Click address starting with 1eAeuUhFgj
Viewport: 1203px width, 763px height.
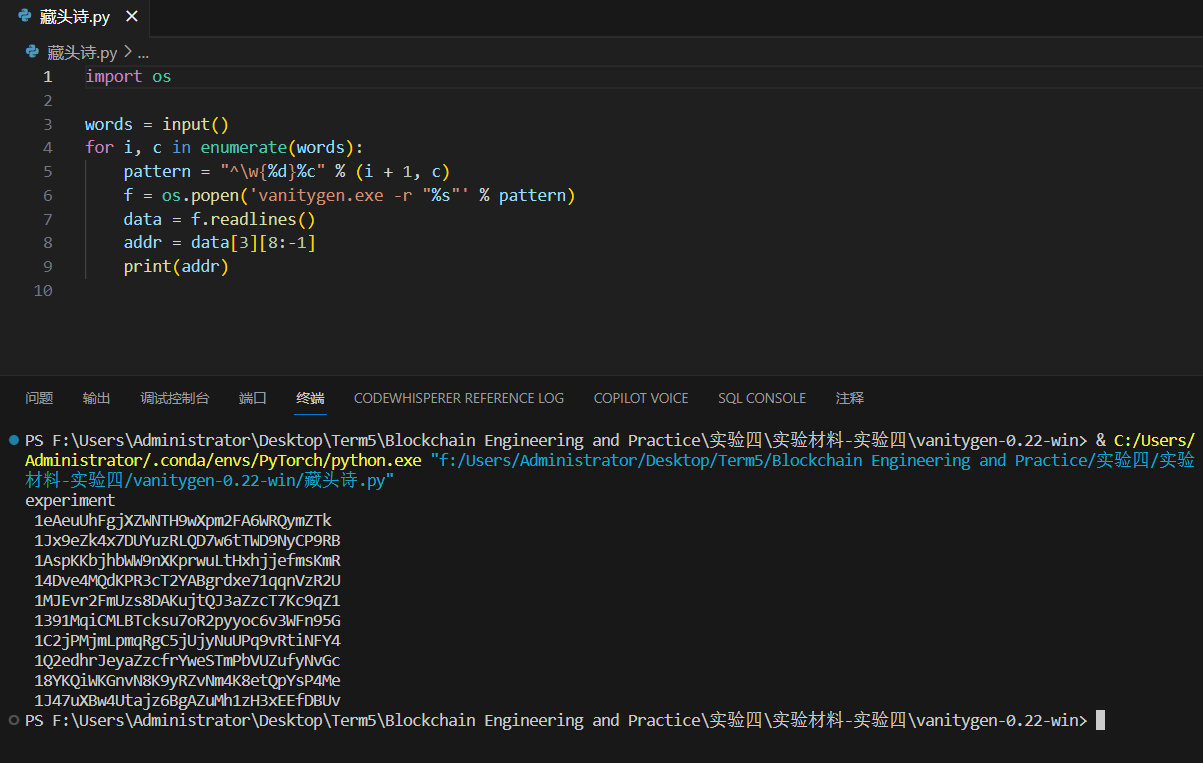click(x=183, y=520)
